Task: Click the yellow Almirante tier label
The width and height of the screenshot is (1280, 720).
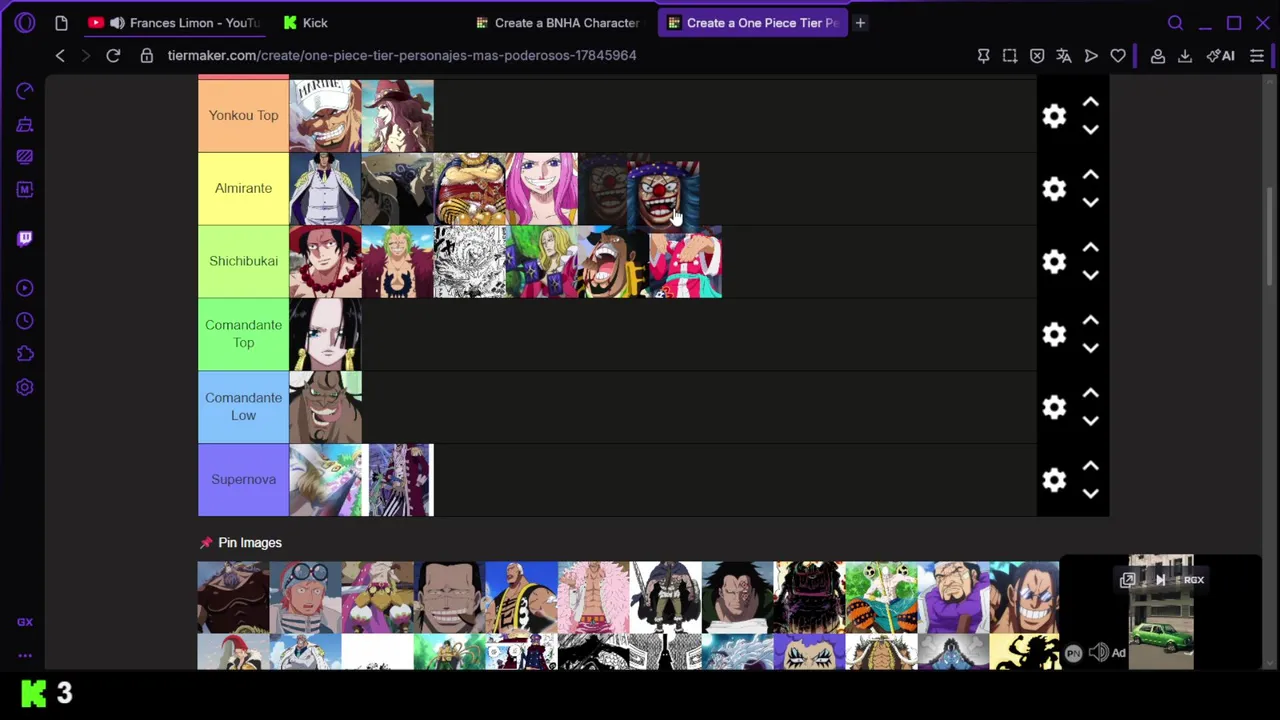Action: pos(243,188)
